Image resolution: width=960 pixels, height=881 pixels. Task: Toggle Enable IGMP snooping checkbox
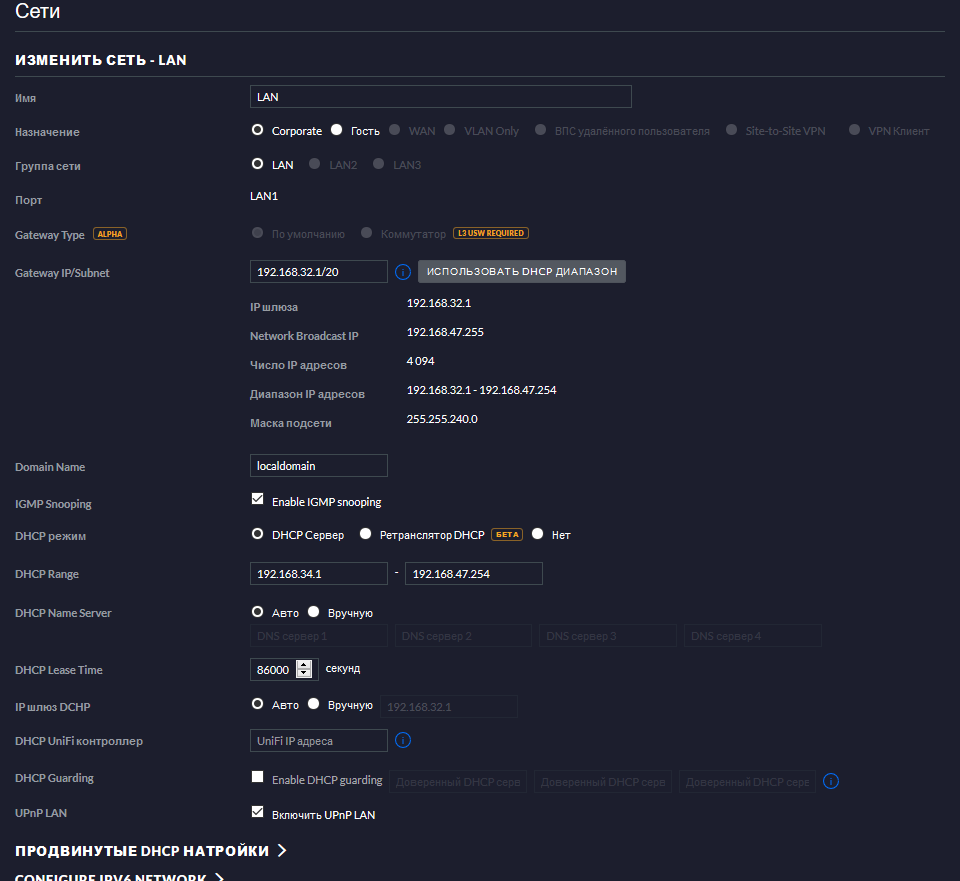click(x=258, y=500)
